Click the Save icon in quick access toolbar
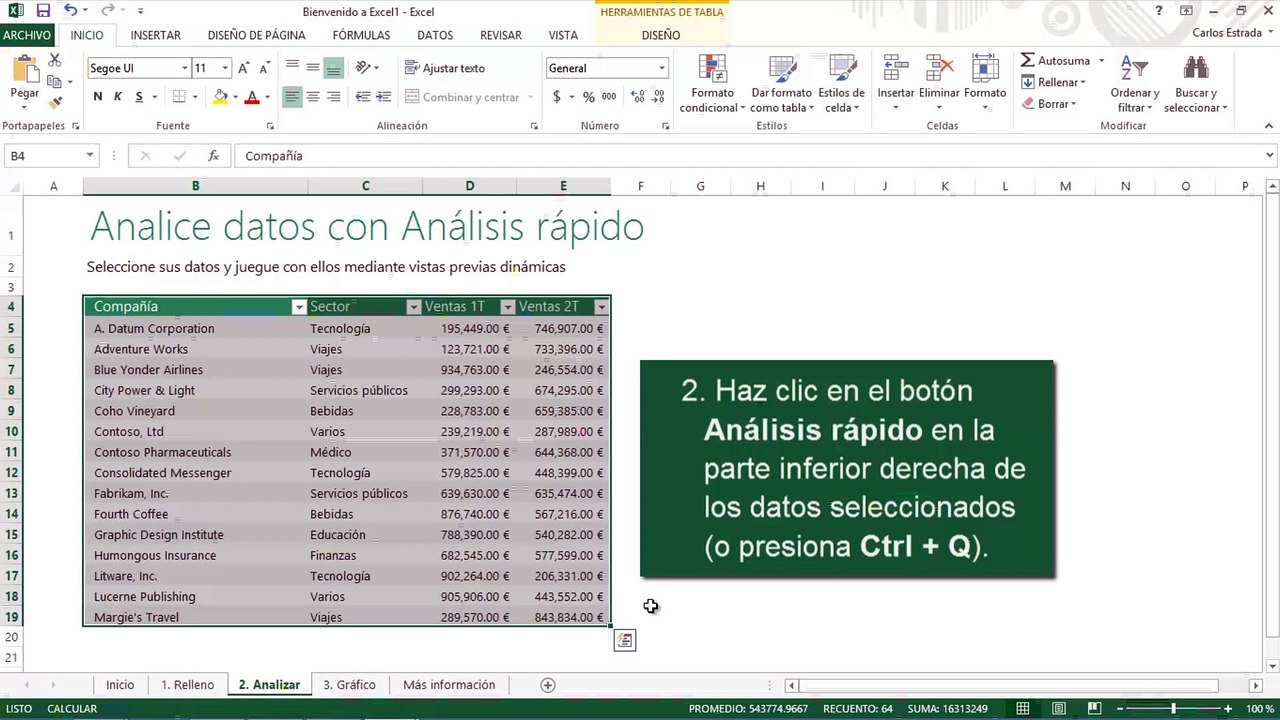 (x=43, y=11)
